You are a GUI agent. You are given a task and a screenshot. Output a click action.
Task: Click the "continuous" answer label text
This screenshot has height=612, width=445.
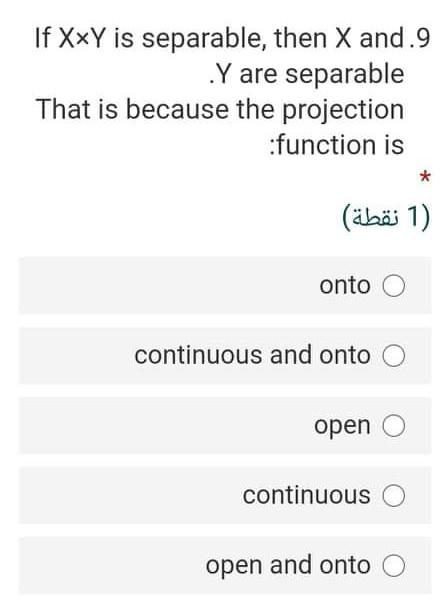click(306, 495)
